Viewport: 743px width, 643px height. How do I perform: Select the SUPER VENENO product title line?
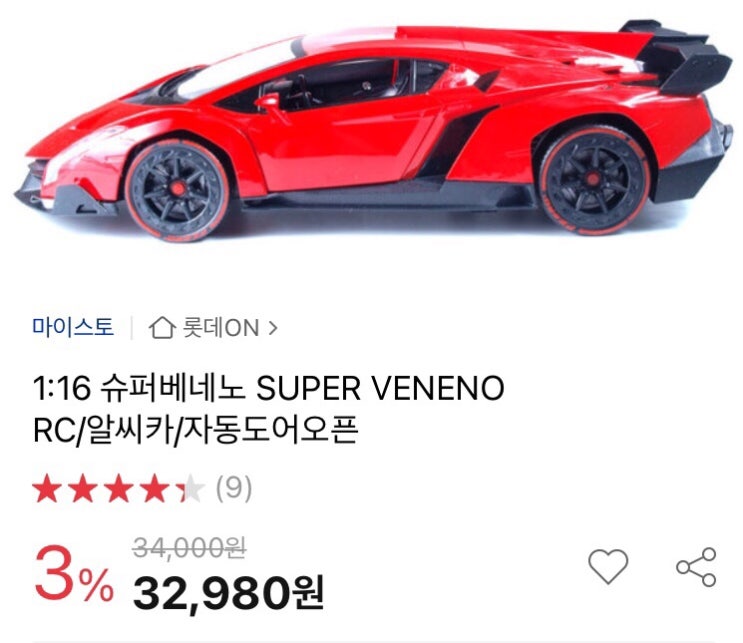(x=268, y=388)
